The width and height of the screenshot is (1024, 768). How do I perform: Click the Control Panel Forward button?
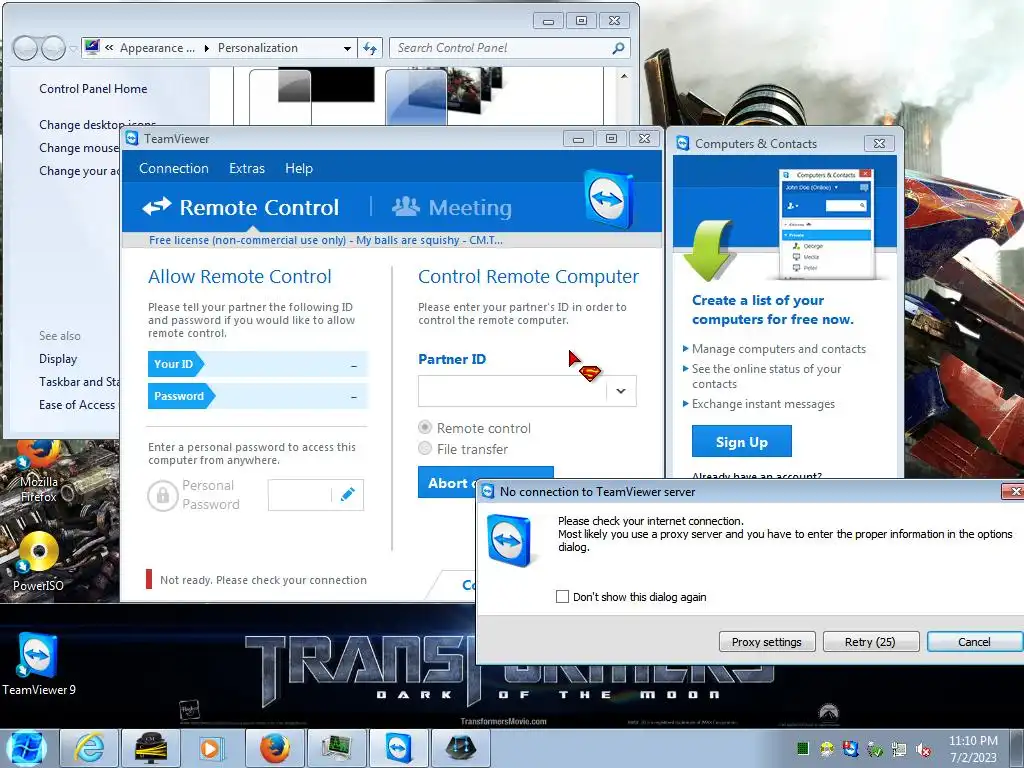point(53,48)
